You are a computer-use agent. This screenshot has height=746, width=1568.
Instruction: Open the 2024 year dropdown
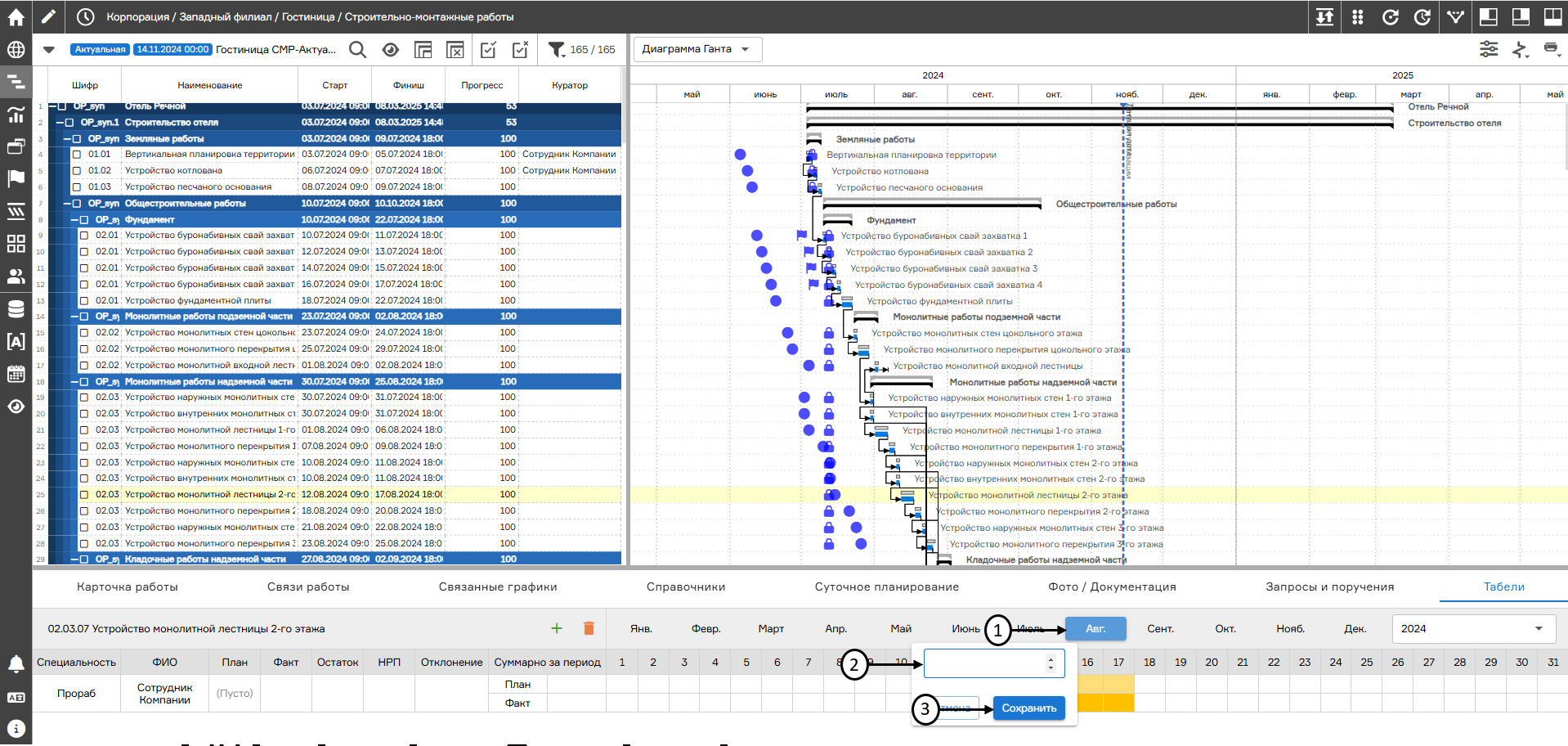(x=1473, y=628)
